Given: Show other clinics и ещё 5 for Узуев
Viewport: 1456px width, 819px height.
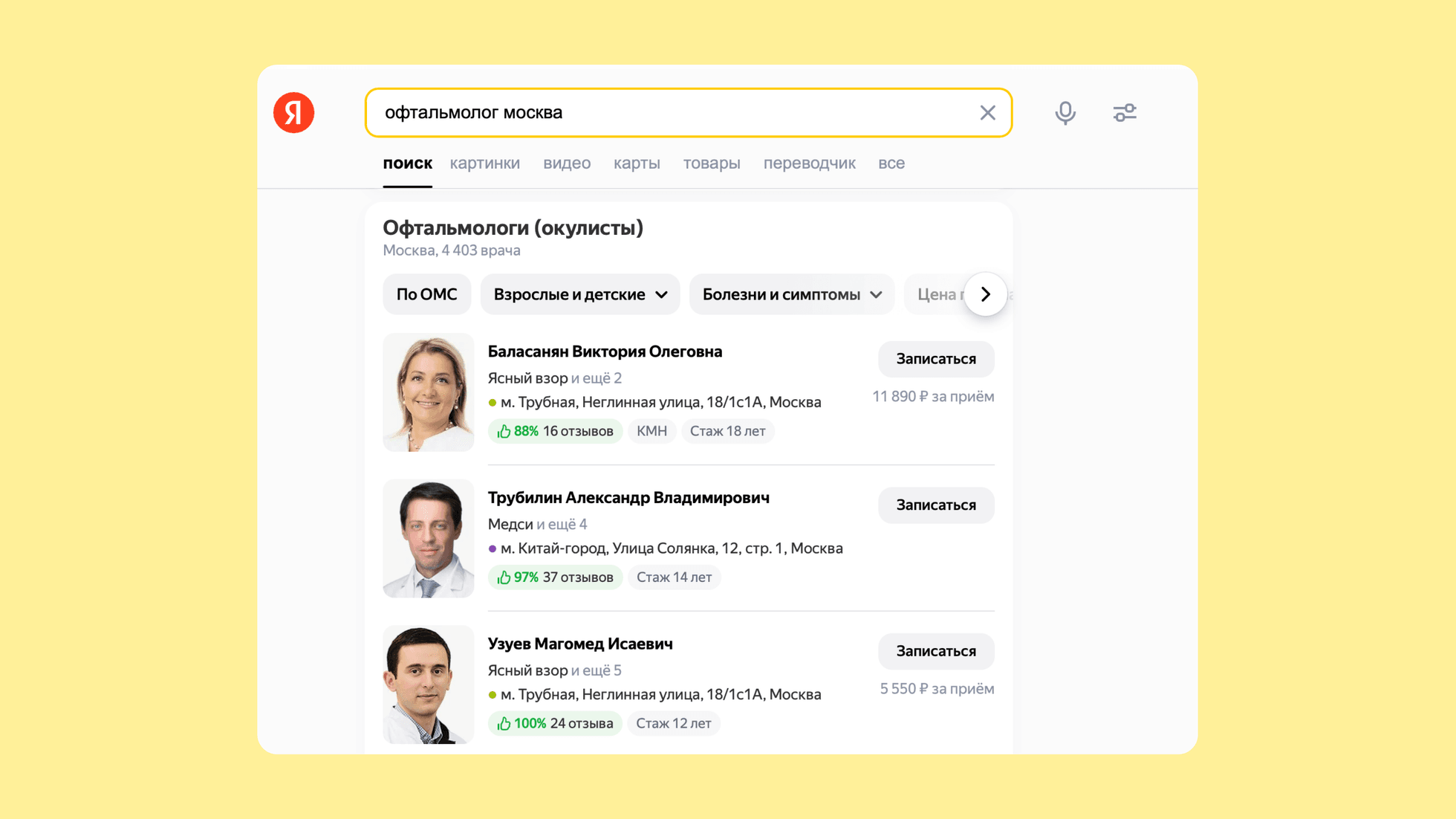Looking at the screenshot, I should [x=597, y=671].
